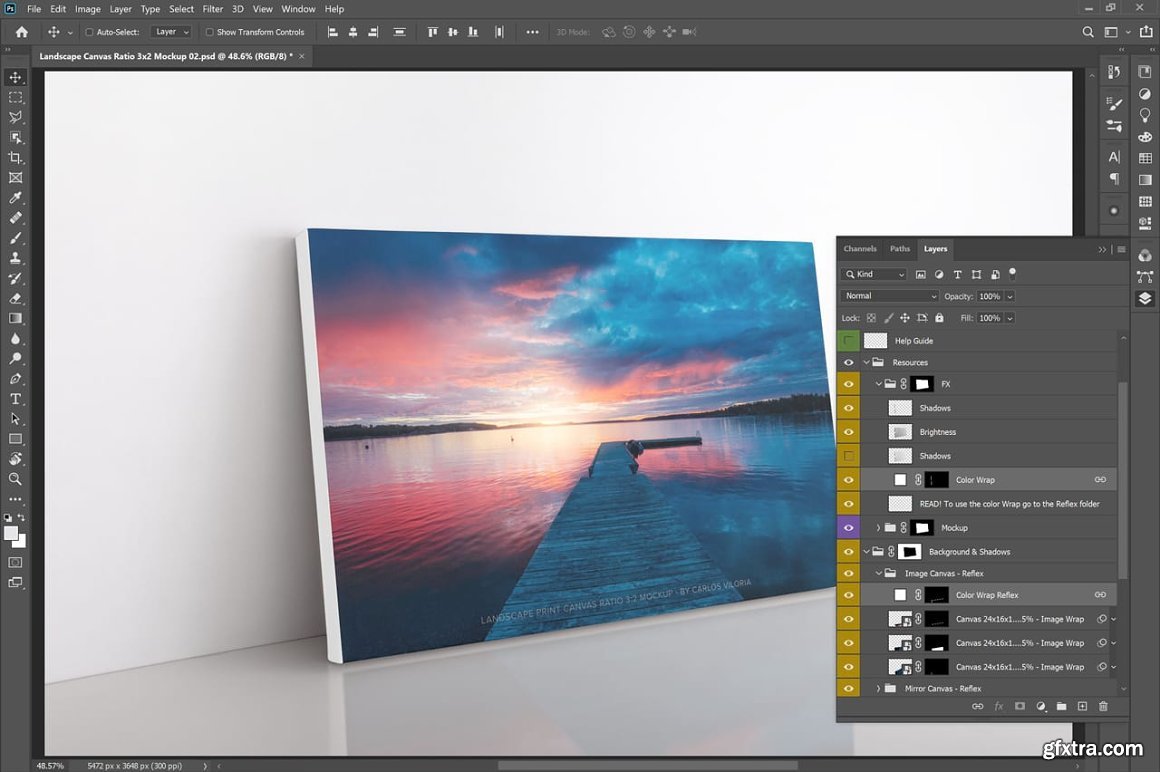Open the Filter menu
The width and height of the screenshot is (1160, 772).
coord(213,9)
